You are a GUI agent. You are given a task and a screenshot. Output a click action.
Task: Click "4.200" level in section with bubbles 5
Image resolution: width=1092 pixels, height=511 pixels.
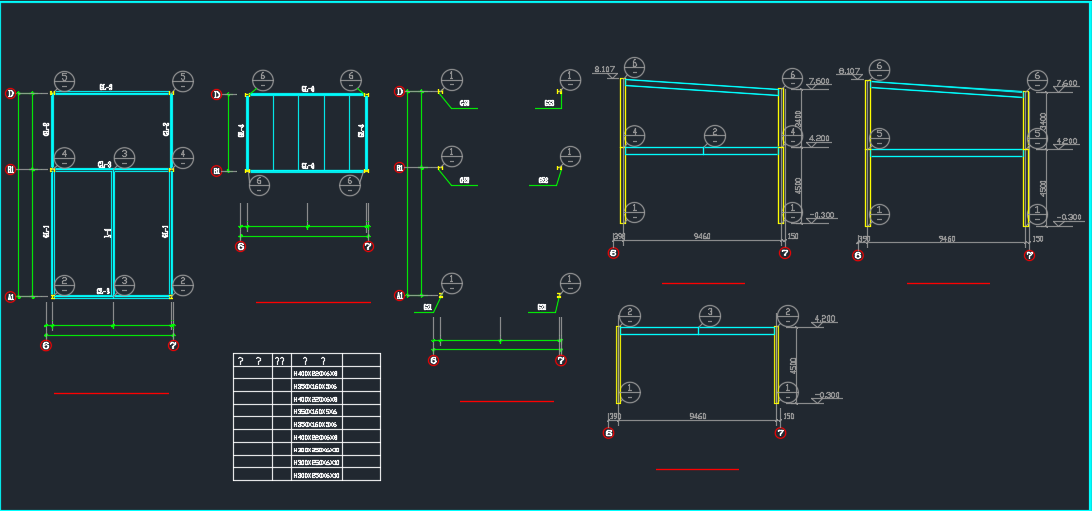1067,141
